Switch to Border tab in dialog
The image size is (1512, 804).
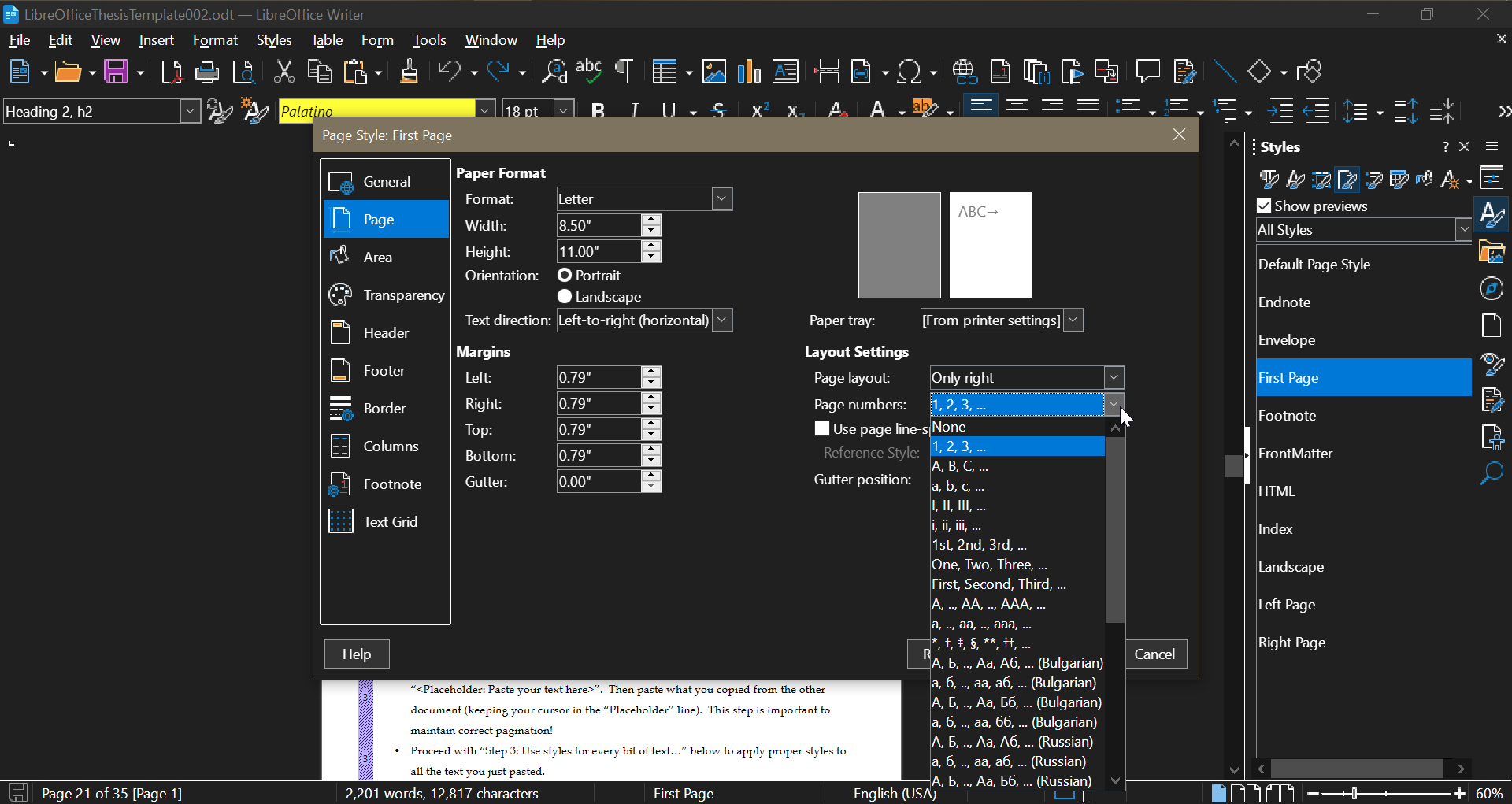[386, 409]
